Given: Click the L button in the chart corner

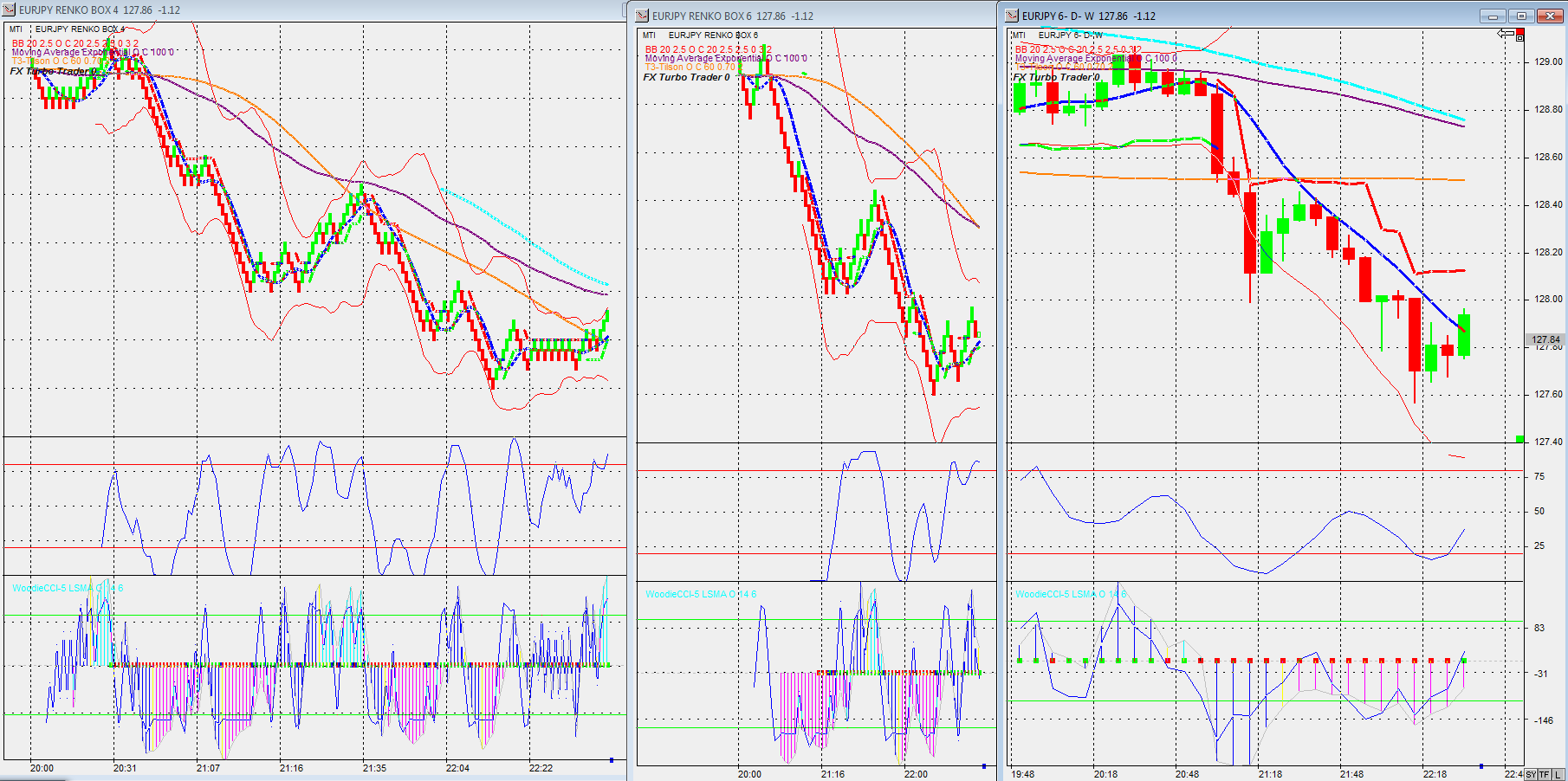Looking at the screenshot, I should click(1558, 774).
